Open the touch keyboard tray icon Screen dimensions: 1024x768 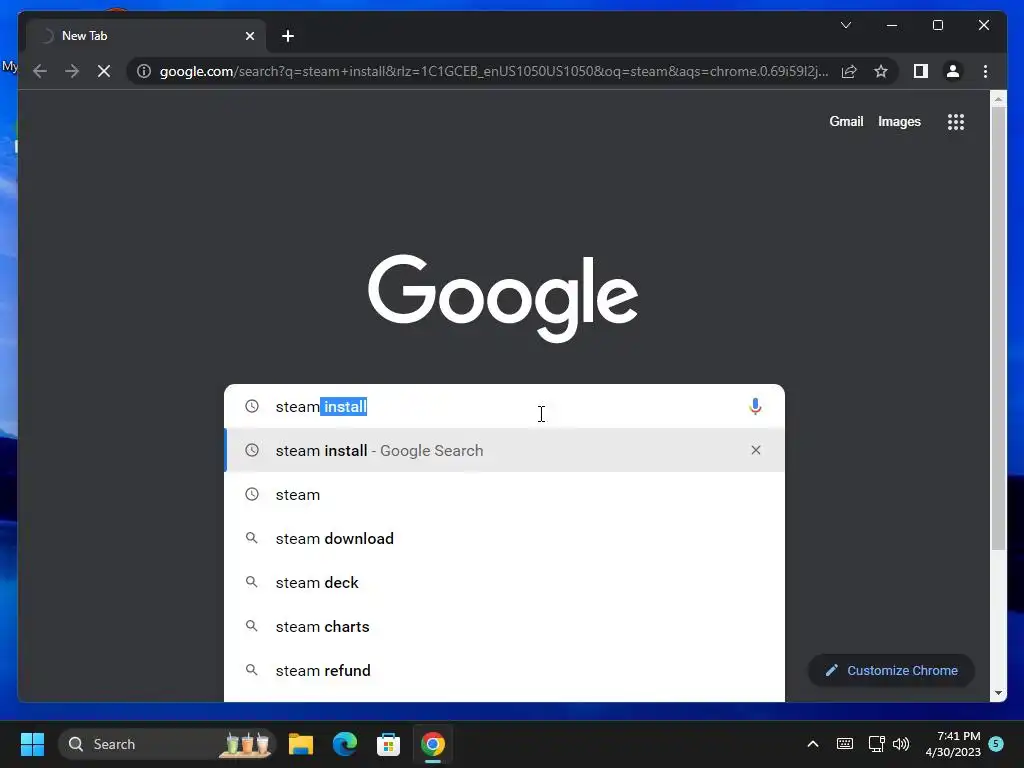coord(844,744)
